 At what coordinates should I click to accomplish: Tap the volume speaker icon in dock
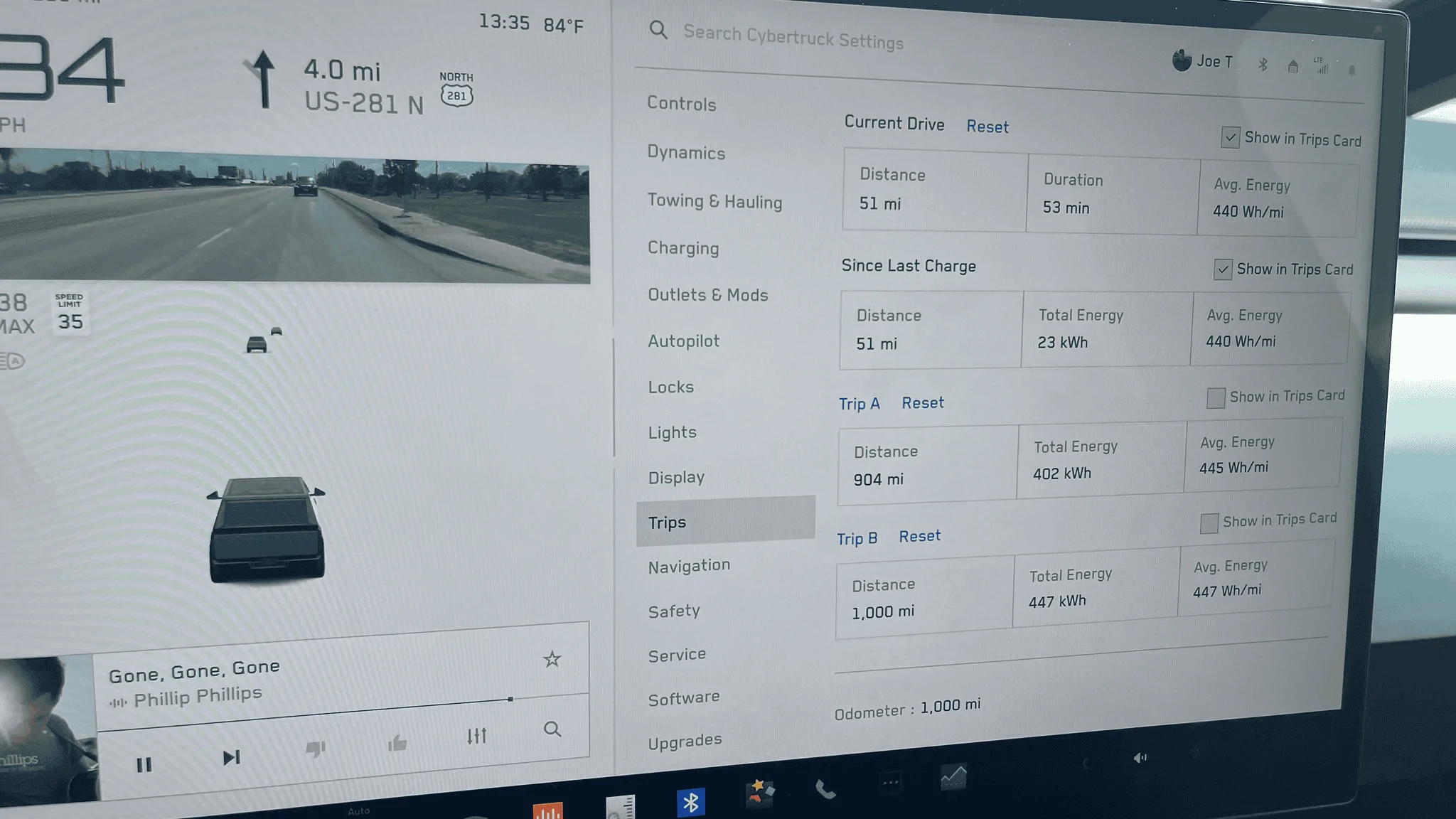click(1140, 758)
